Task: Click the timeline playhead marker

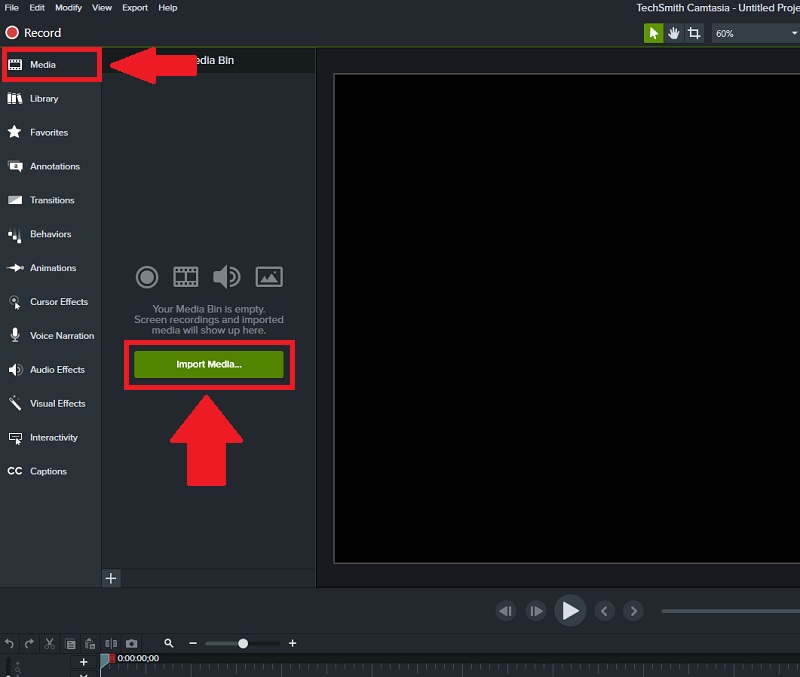Action: pos(106,659)
